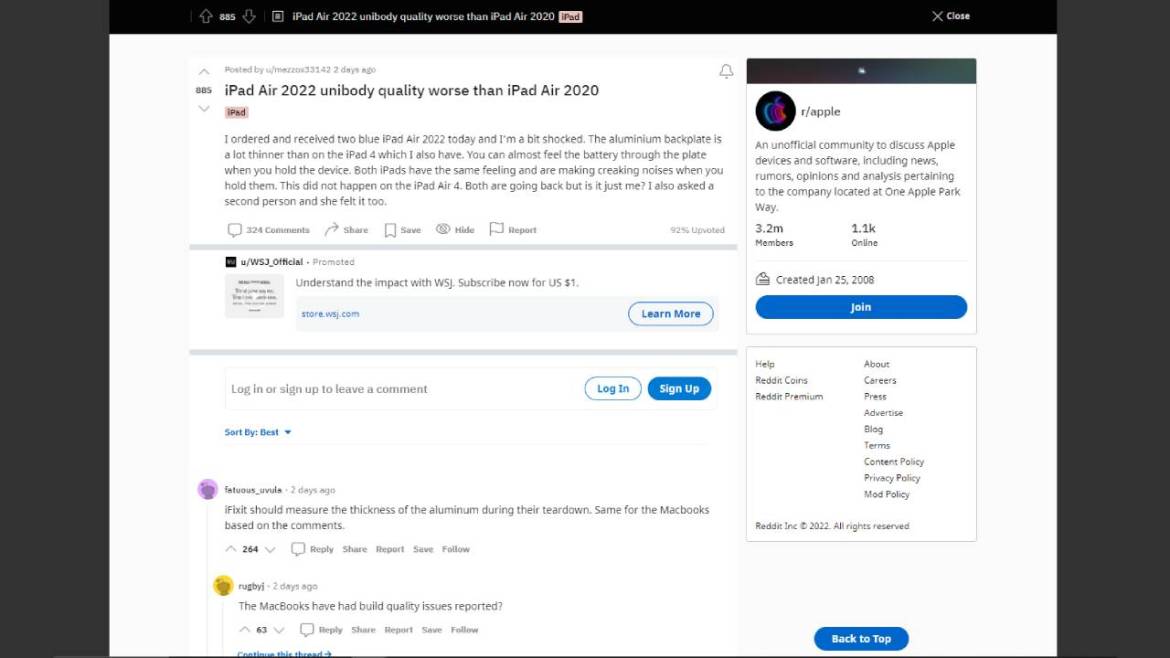Follow fatuous_uvula's comment
The height and width of the screenshot is (658, 1170).
coord(455,549)
